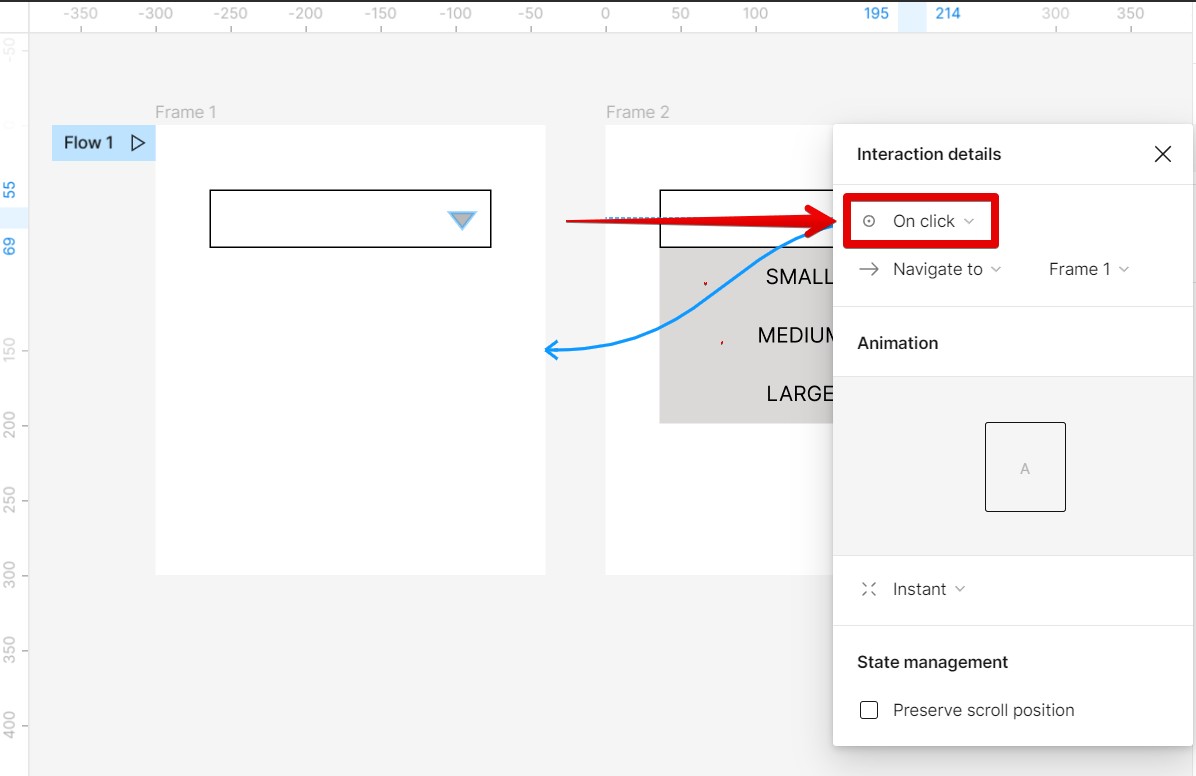
Task: Click the Flow 1 label
Action: [88, 143]
